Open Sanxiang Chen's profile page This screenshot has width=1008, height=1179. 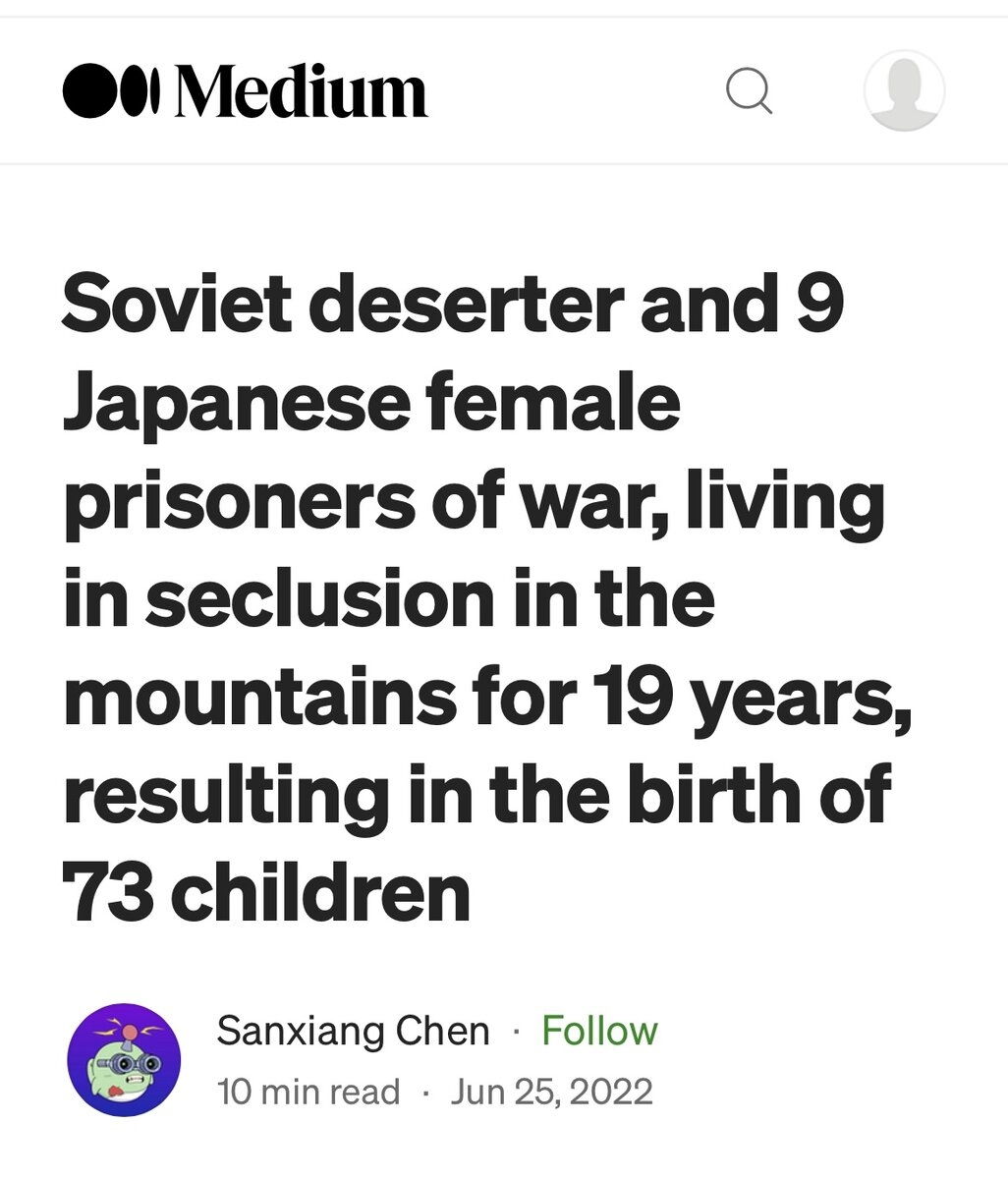(354, 1032)
